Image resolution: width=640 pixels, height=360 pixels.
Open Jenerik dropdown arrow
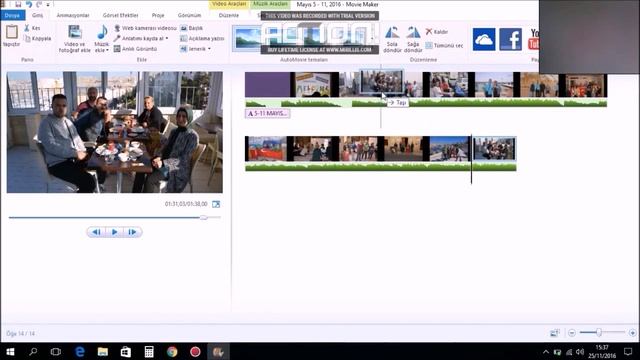click(x=209, y=49)
